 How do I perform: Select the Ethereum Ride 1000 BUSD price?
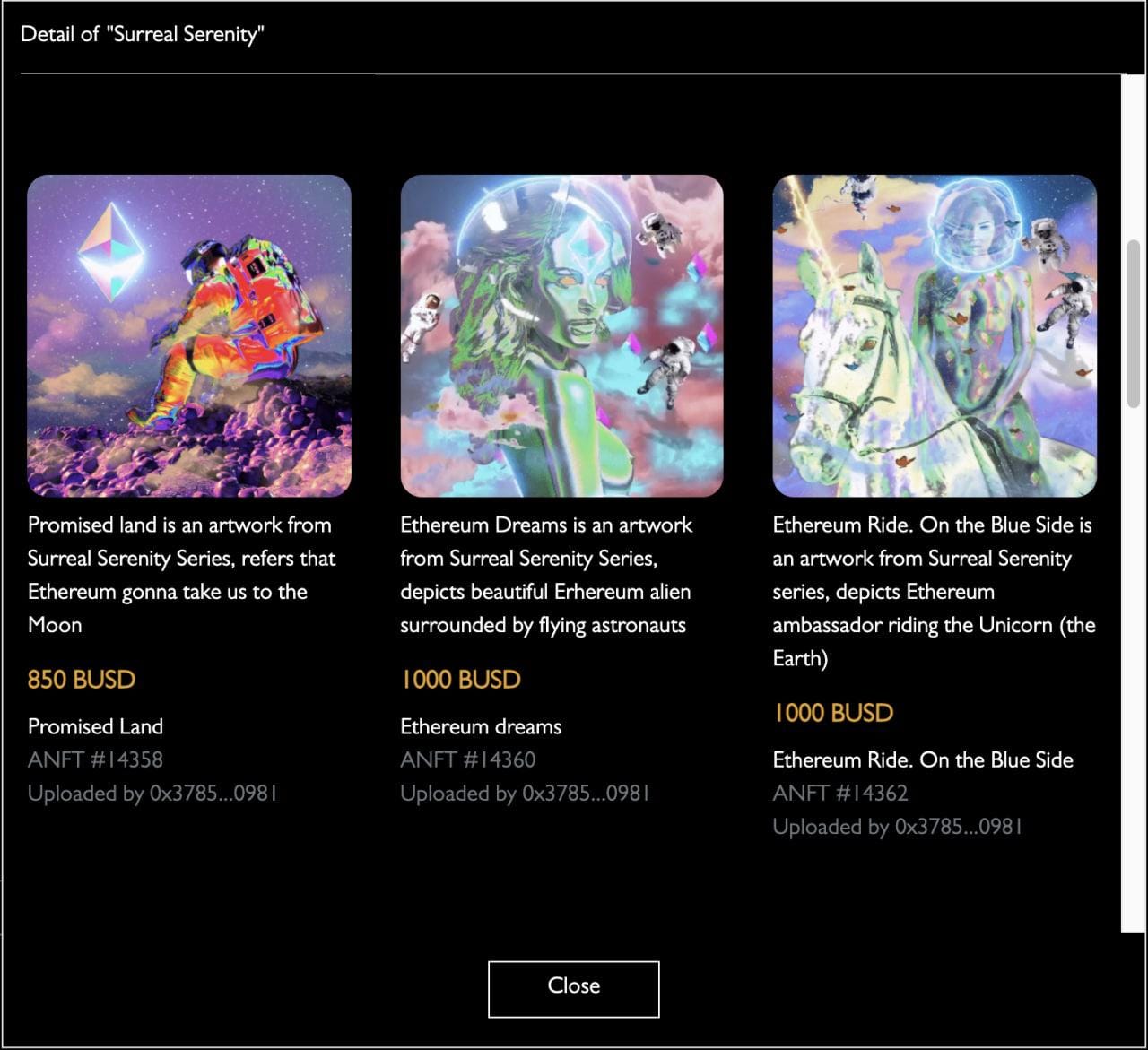(x=833, y=713)
